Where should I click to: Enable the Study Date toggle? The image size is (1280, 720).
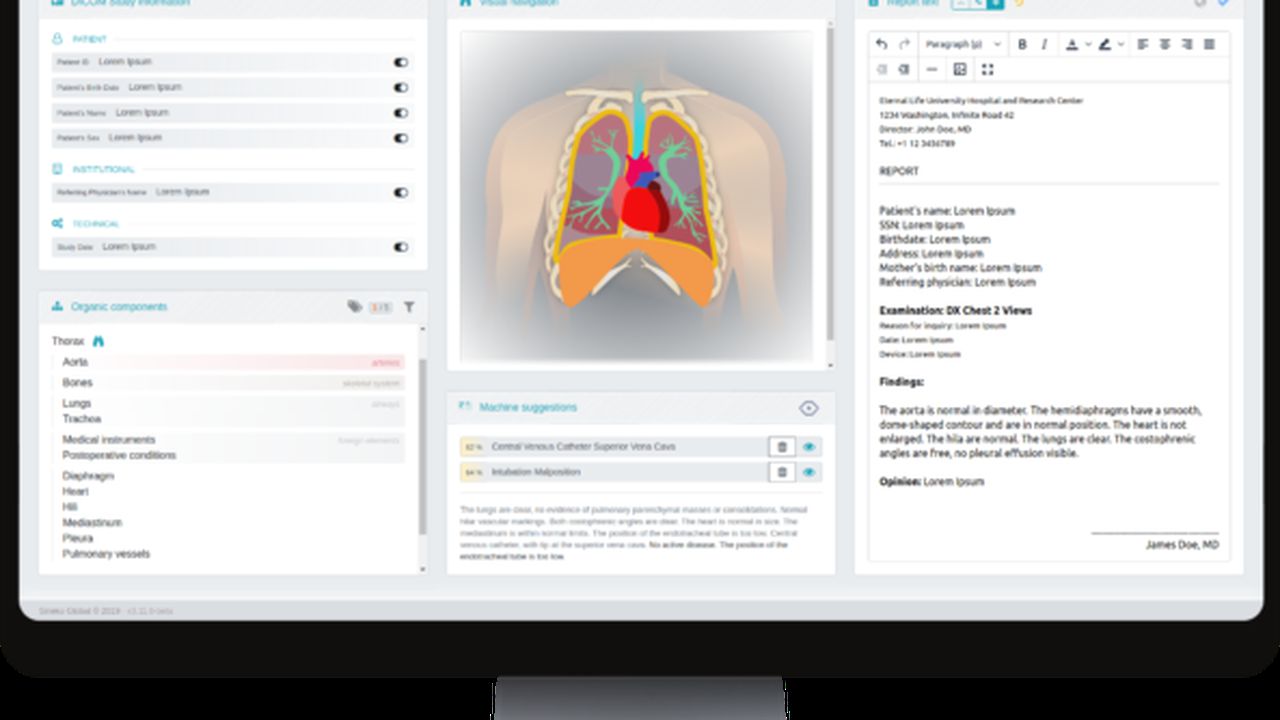(x=400, y=246)
